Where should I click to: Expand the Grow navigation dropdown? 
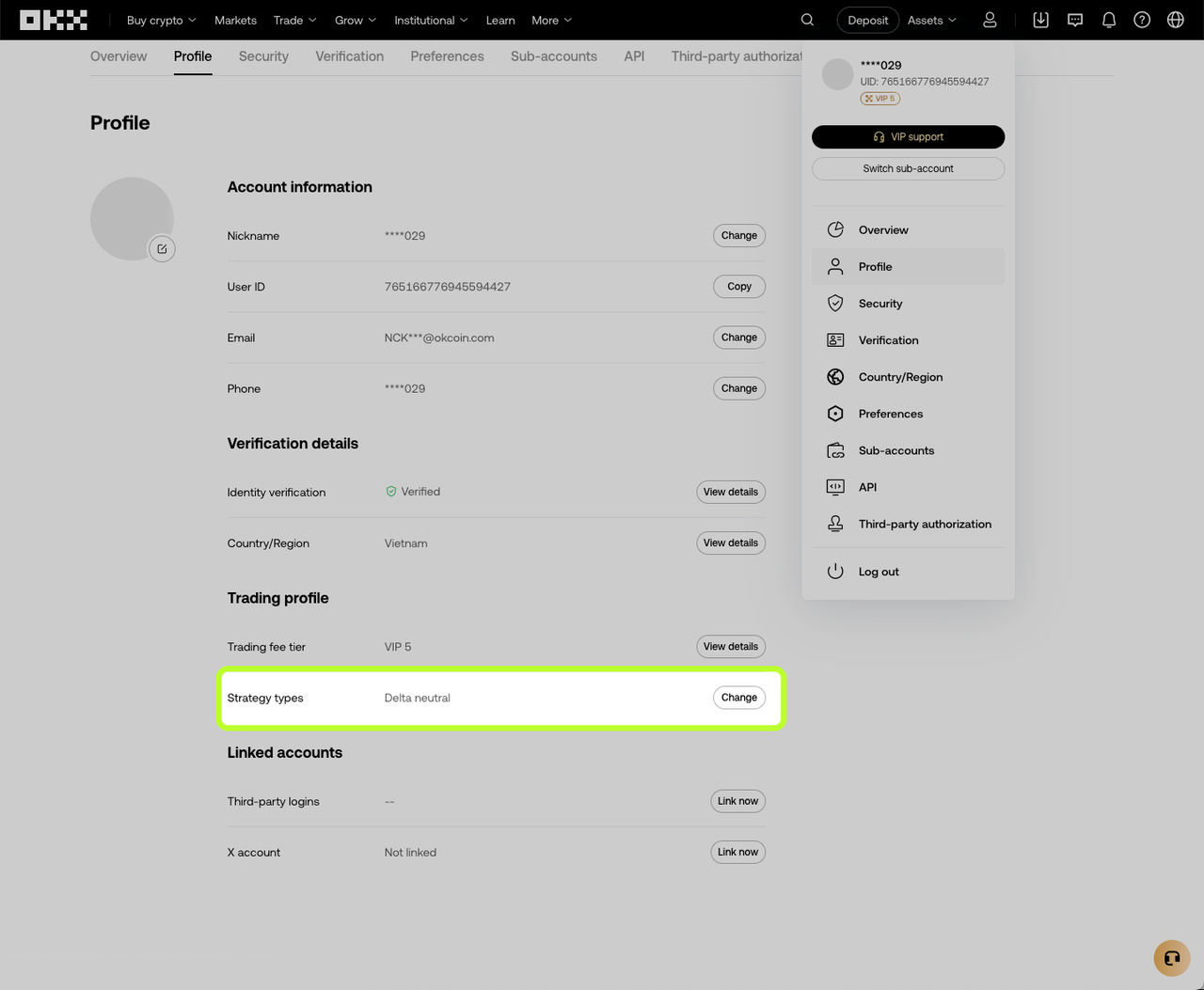point(355,19)
